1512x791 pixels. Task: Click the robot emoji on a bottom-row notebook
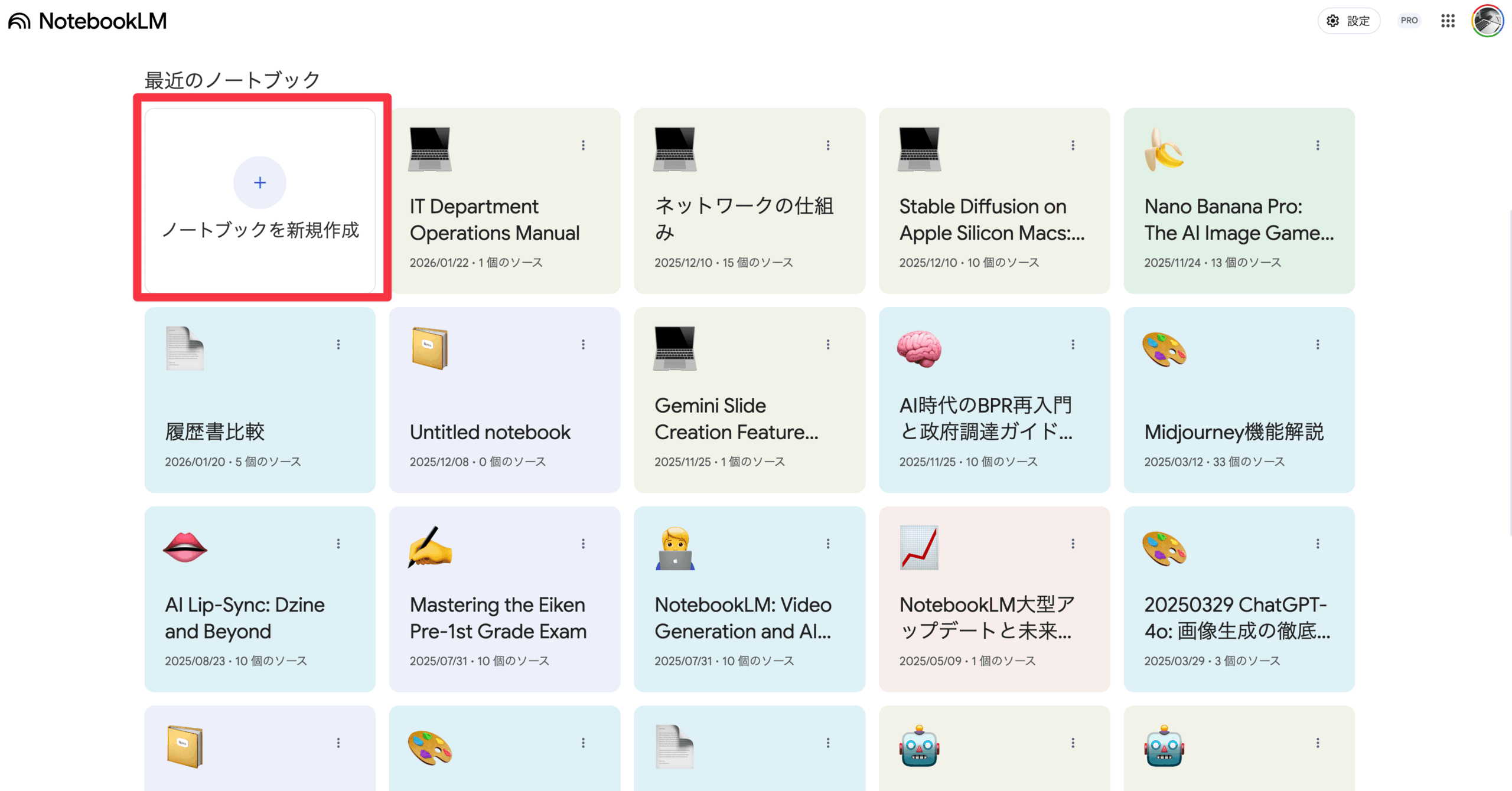coord(919,747)
